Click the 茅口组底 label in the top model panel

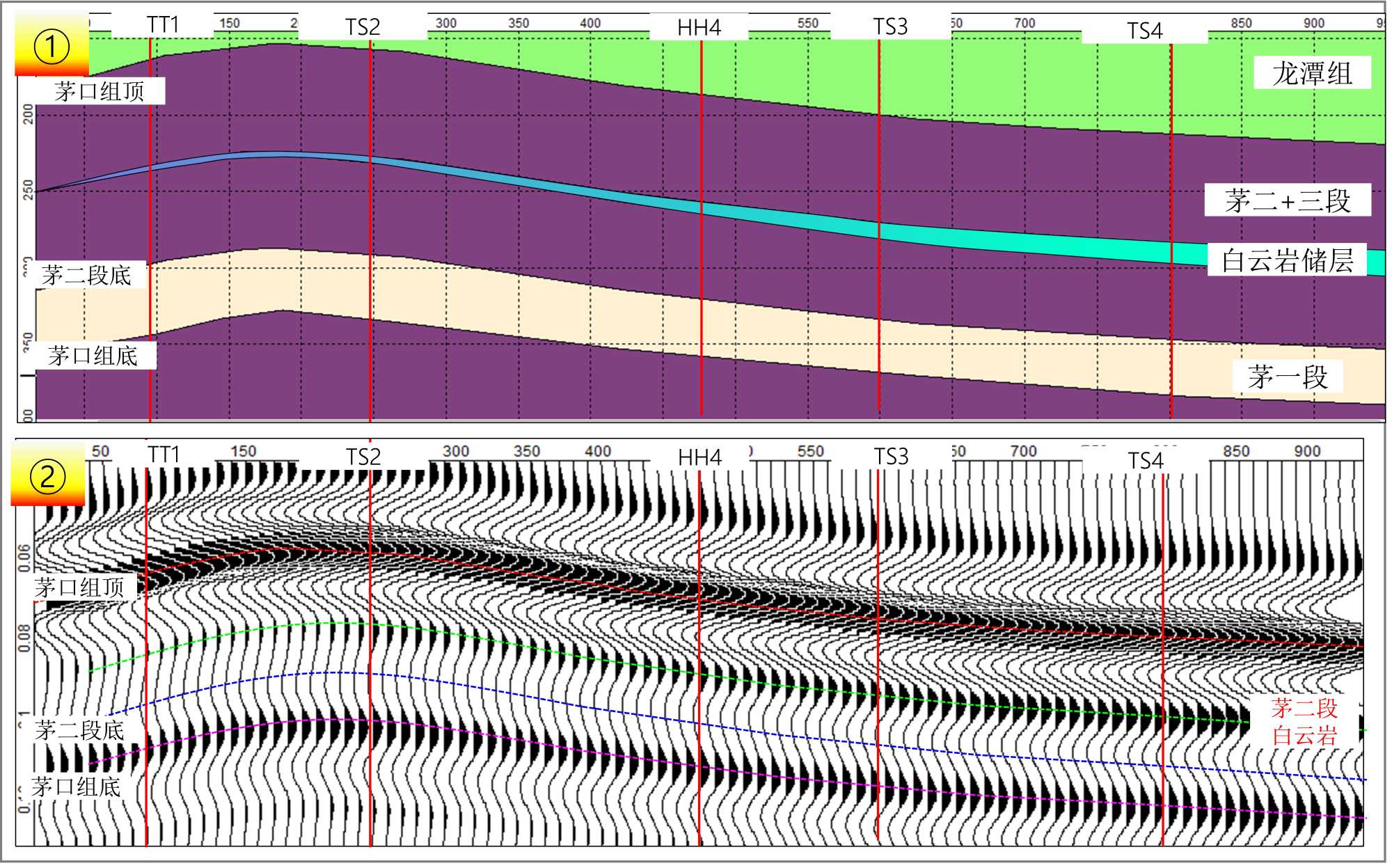(93, 356)
